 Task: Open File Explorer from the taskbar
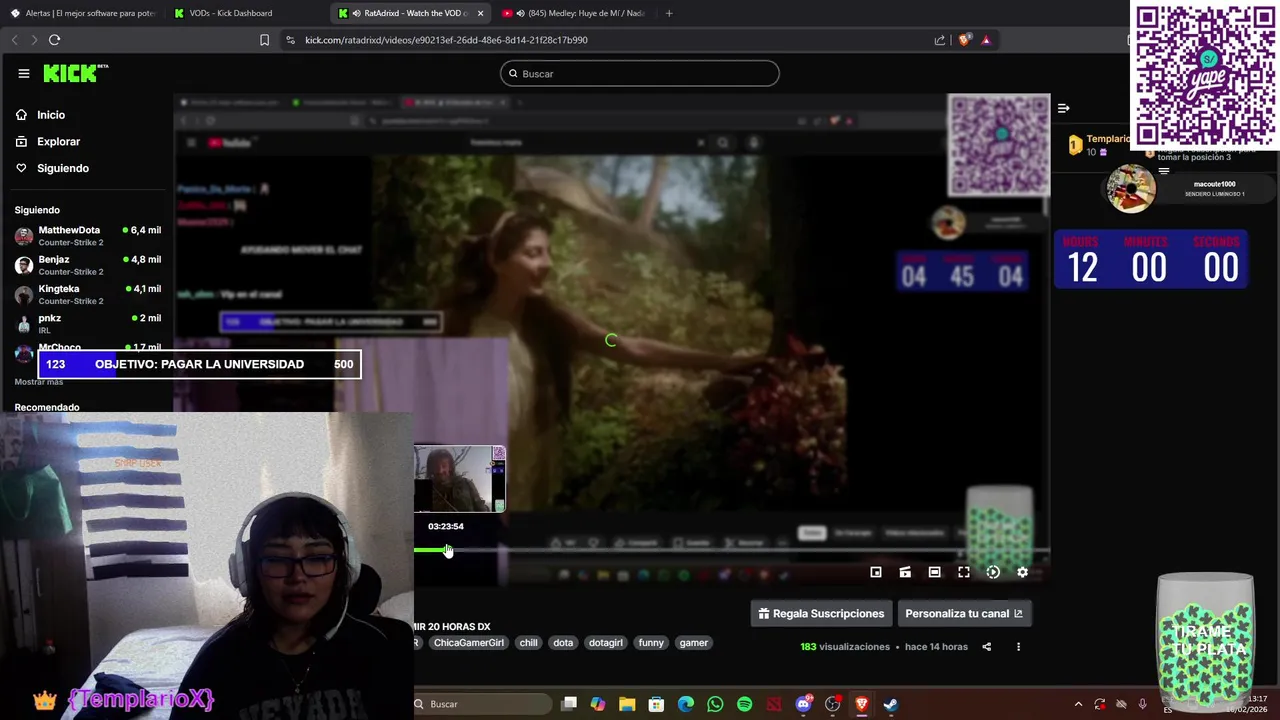[x=627, y=704]
